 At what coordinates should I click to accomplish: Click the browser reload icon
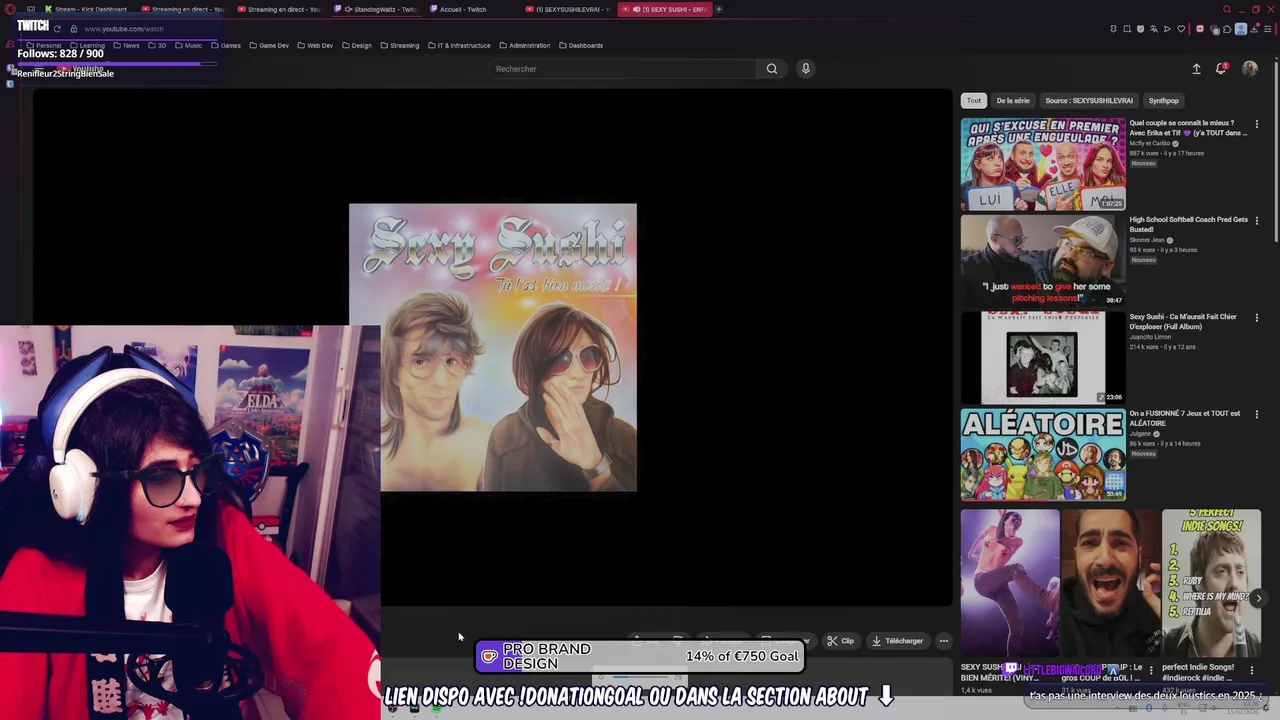pyautogui.click(x=57, y=29)
